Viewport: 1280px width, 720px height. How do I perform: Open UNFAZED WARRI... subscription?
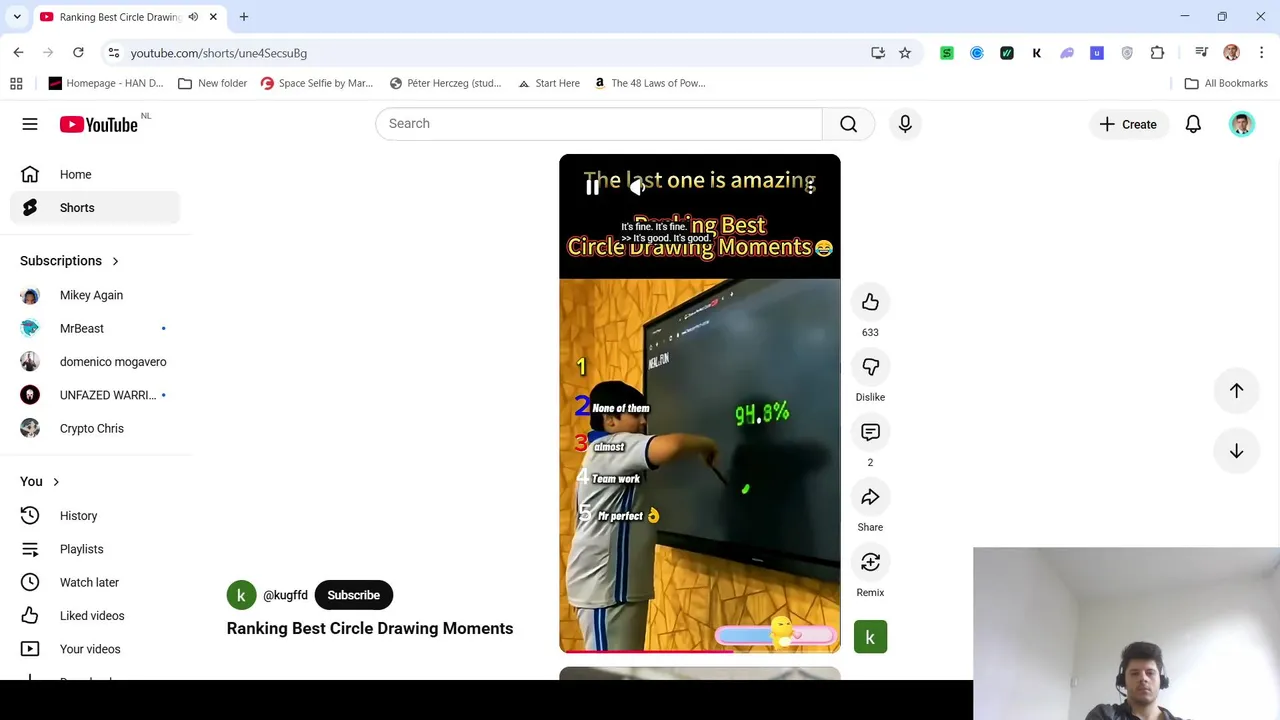95,395
